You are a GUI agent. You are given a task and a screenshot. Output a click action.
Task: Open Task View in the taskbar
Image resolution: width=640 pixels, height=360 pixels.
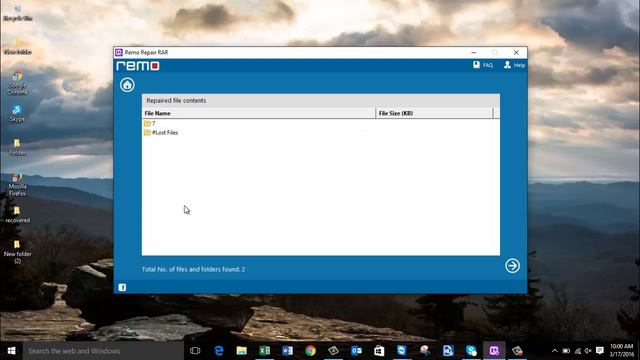195,351
